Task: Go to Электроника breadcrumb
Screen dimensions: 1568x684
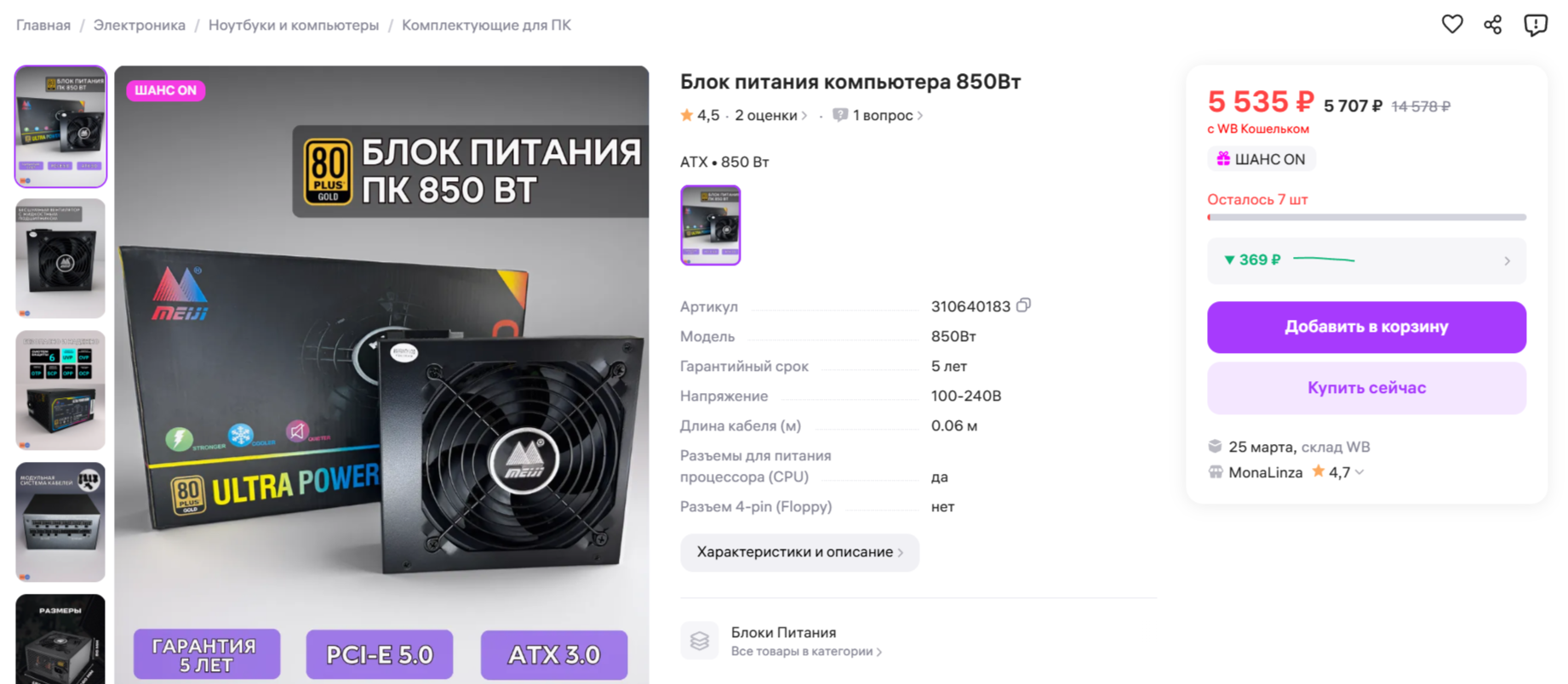Action: point(140,26)
